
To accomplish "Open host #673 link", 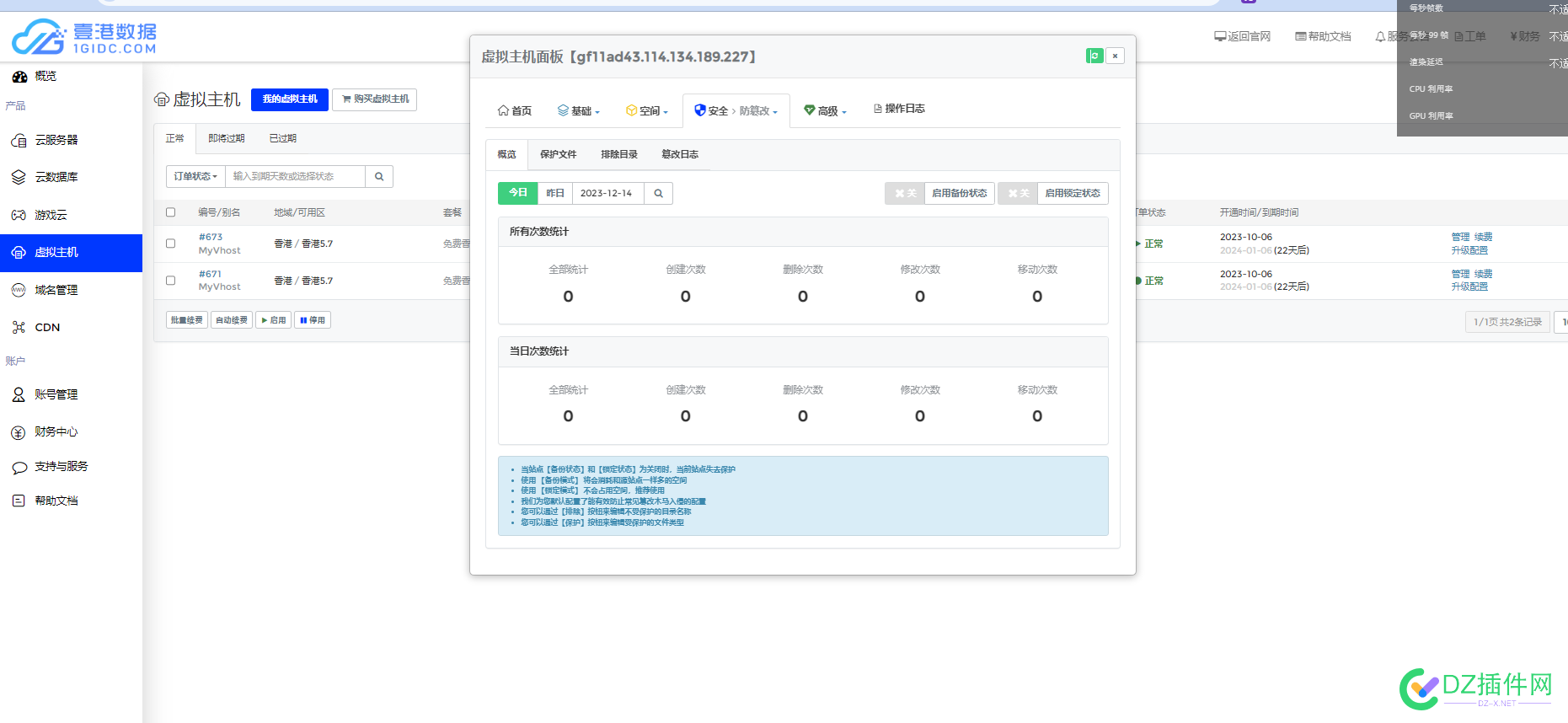I will (x=211, y=238).
